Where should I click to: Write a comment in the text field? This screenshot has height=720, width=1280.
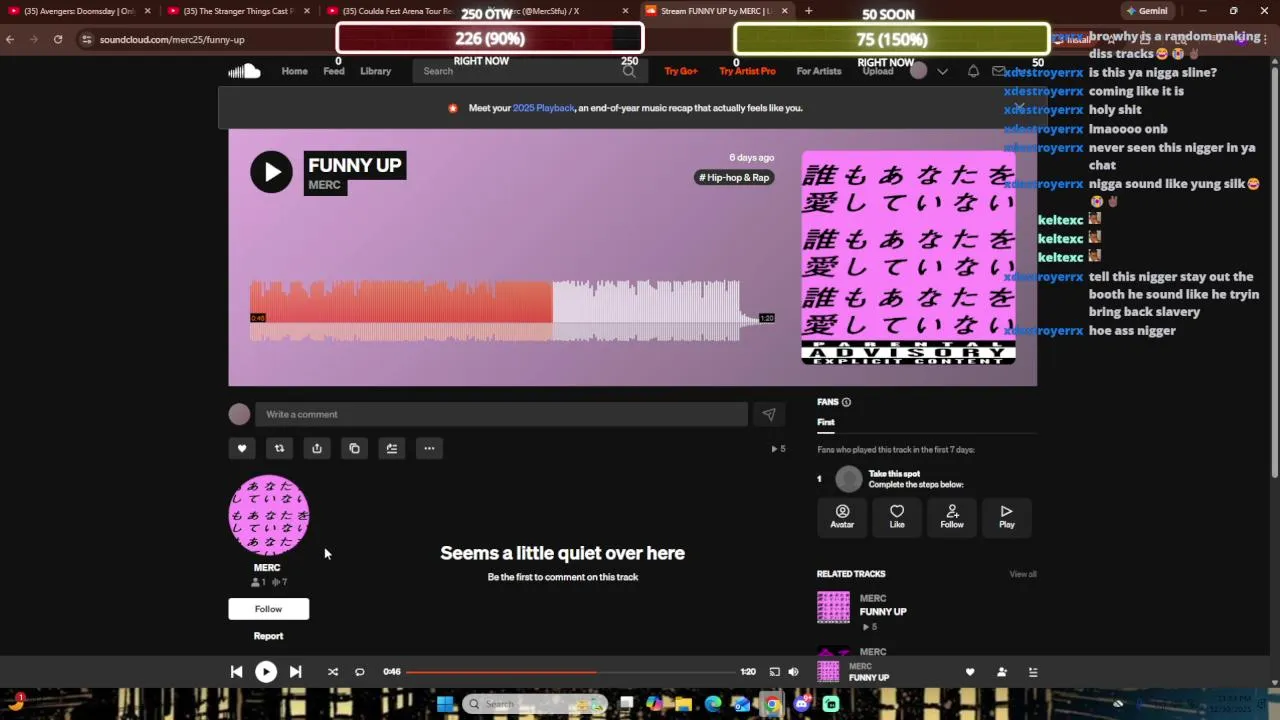tap(501, 414)
